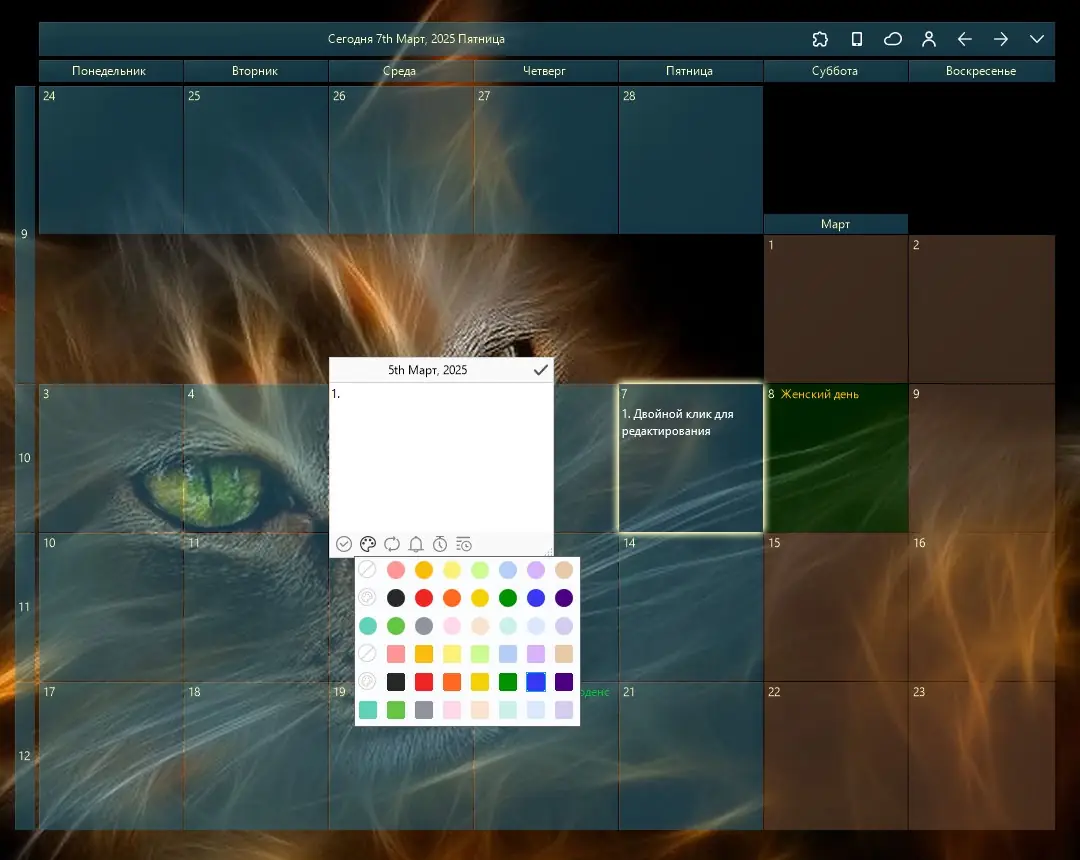Select the no-color option in the square swatch row

point(368,653)
